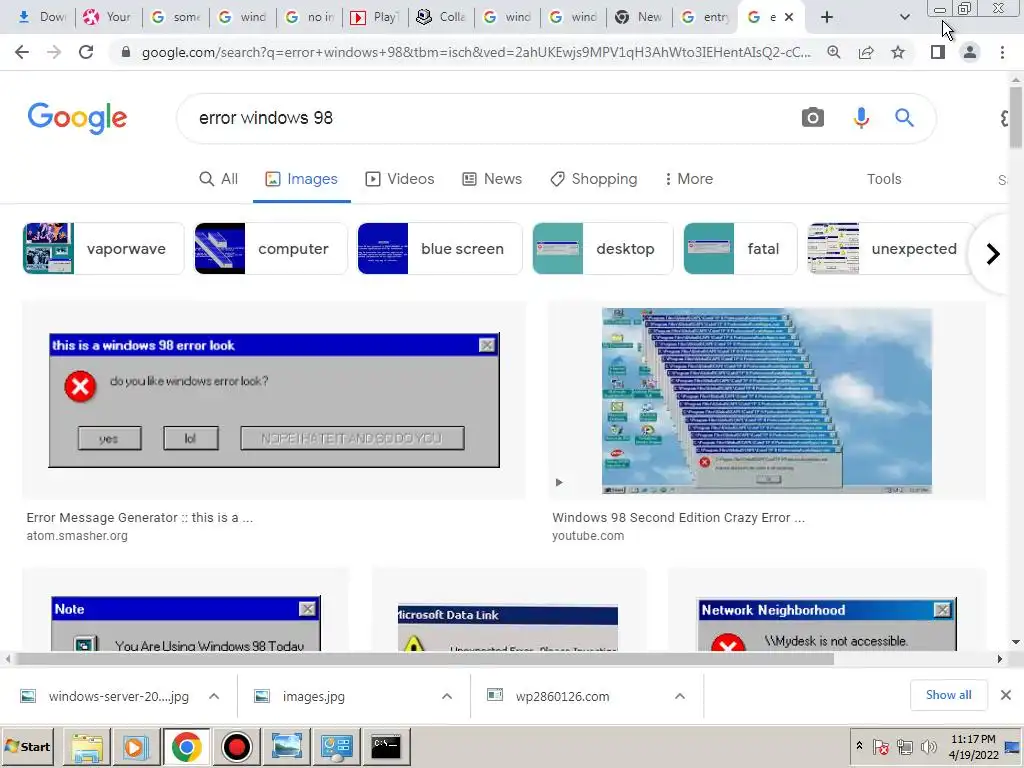The width and height of the screenshot is (1024, 768).
Task: Show hidden tray icons arrow
Action: click(859, 746)
